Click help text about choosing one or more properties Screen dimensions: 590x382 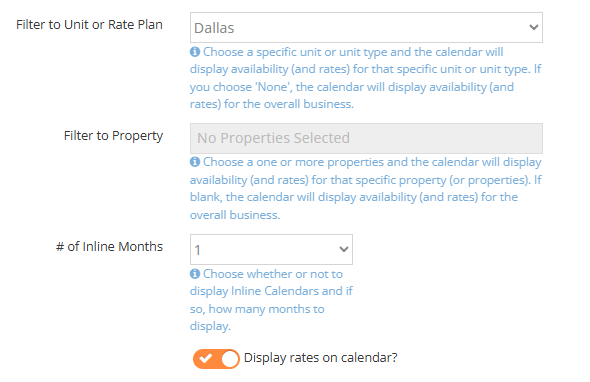coord(366,189)
